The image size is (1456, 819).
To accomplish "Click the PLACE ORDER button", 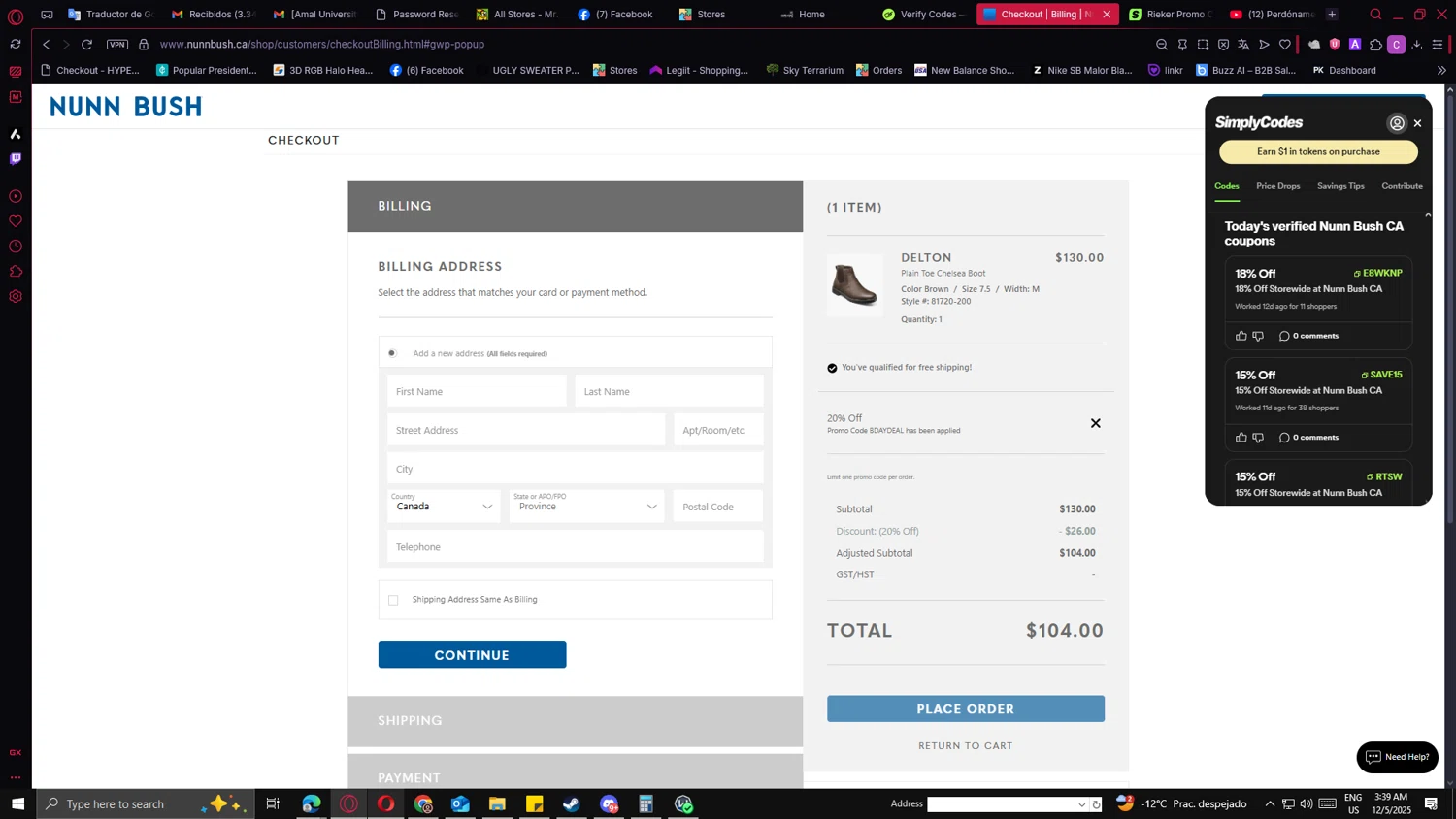I will coord(966,708).
